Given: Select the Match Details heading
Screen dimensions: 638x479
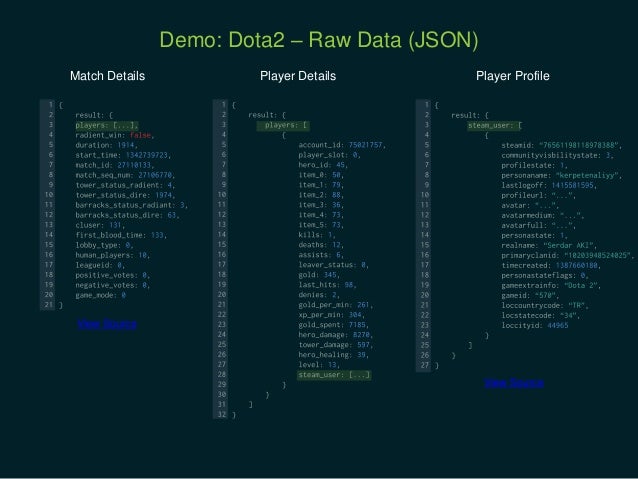Looking at the screenshot, I should 107,76.
